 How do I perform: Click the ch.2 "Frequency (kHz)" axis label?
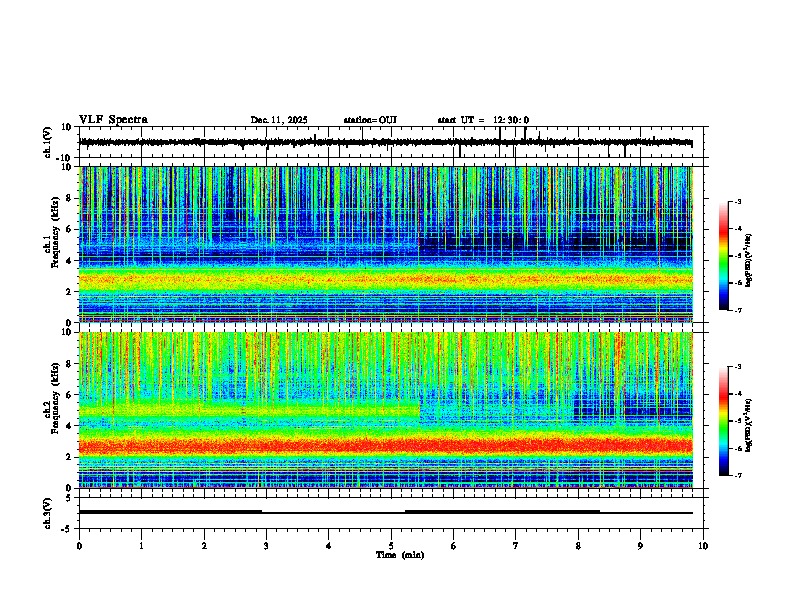pyautogui.click(x=57, y=399)
